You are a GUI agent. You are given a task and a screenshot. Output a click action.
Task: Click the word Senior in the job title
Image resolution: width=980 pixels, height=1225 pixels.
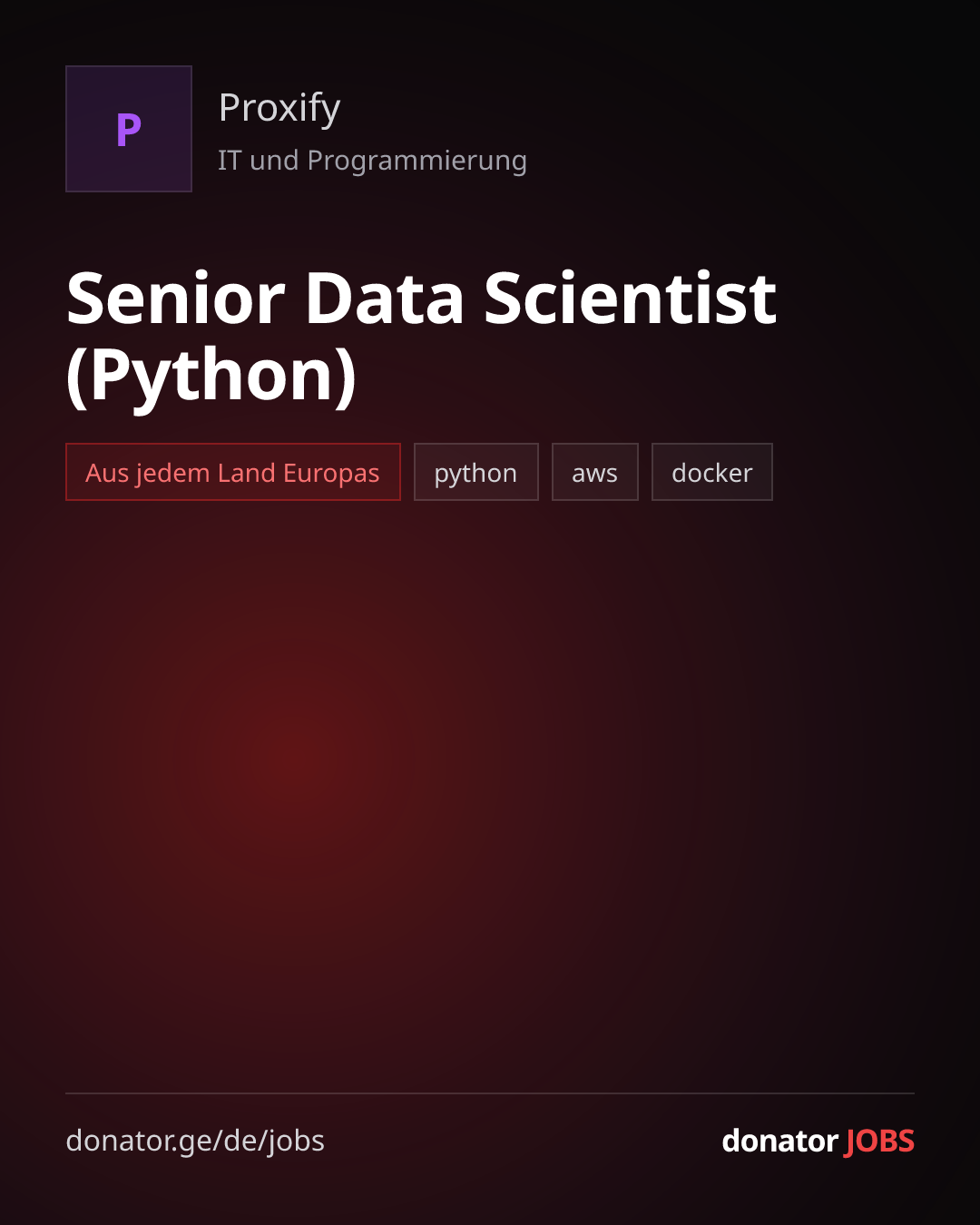176,298
